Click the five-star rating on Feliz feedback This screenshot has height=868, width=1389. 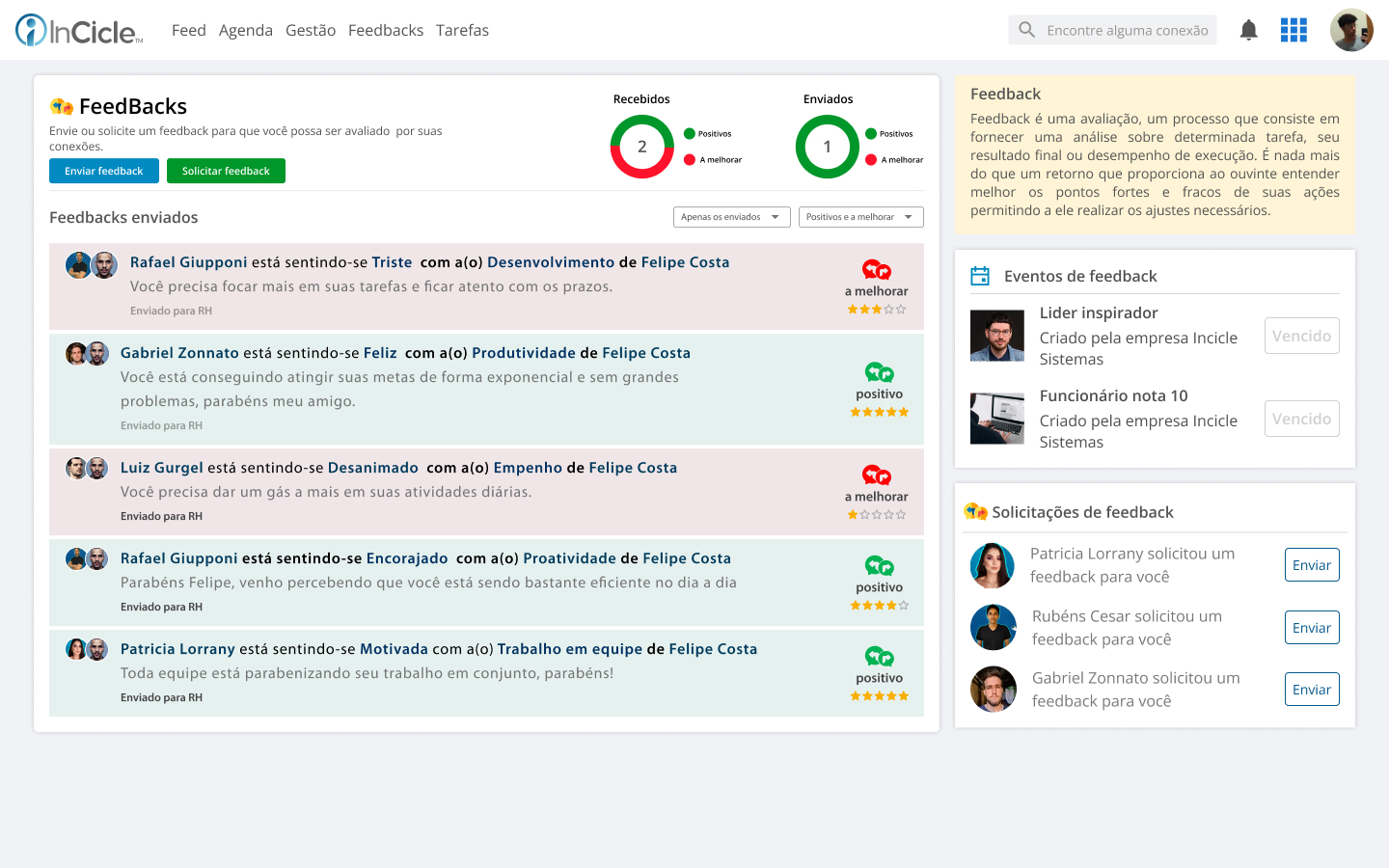click(879, 412)
